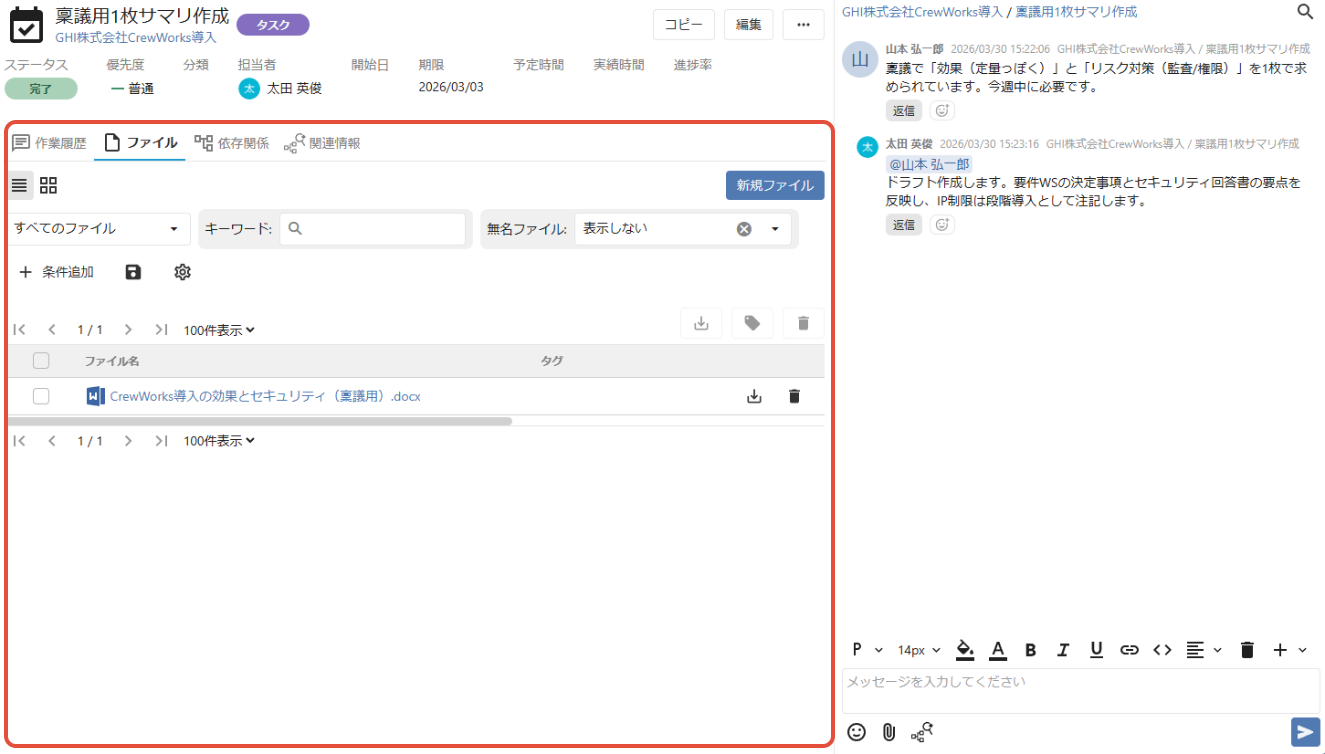Expand the 無名ファイル 表示しない dropdown
This screenshot has width=1325, height=754.
775,229
